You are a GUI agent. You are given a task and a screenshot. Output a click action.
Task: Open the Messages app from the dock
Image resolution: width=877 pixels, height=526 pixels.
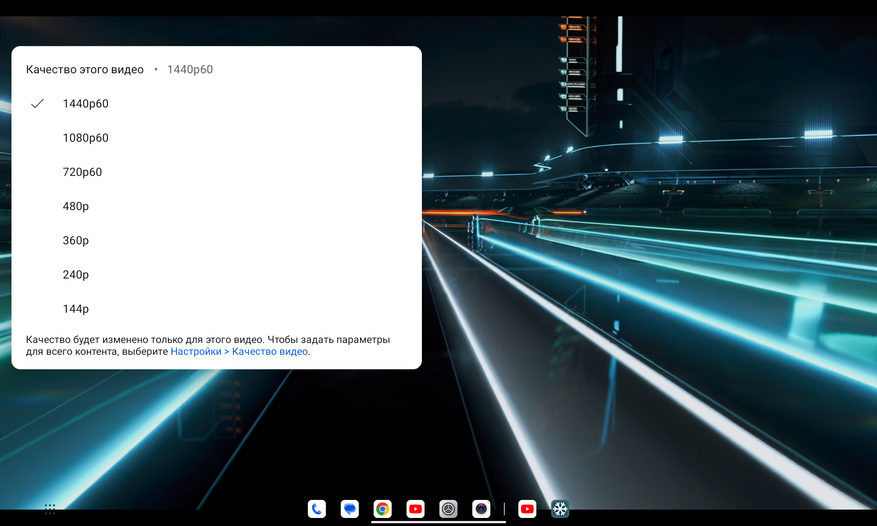349,509
